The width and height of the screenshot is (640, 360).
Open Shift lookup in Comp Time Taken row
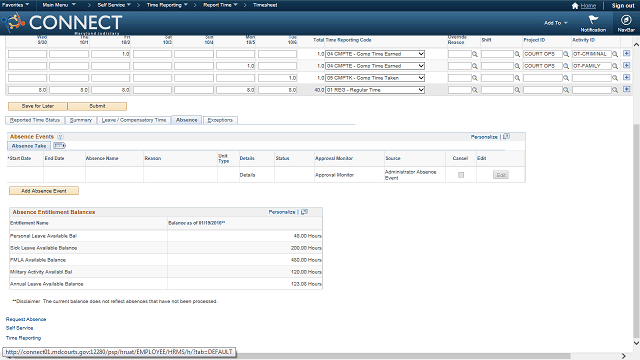coord(517,78)
